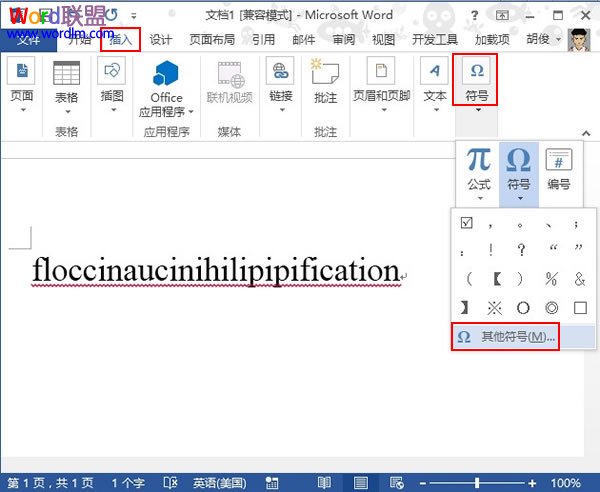Switch to Read Mode view
Image resolution: width=600 pixels, height=492 pixels.
click(x=324, y=482)
